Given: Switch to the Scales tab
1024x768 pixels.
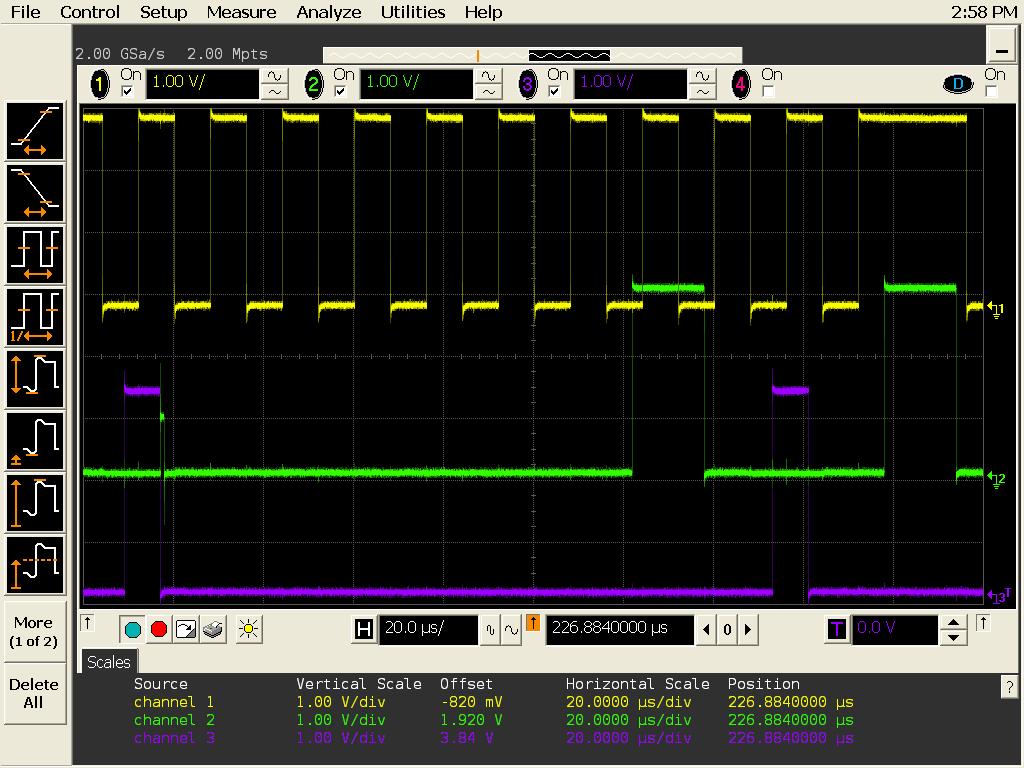Looking at the screenshot, I should click(x=108, y=662).
